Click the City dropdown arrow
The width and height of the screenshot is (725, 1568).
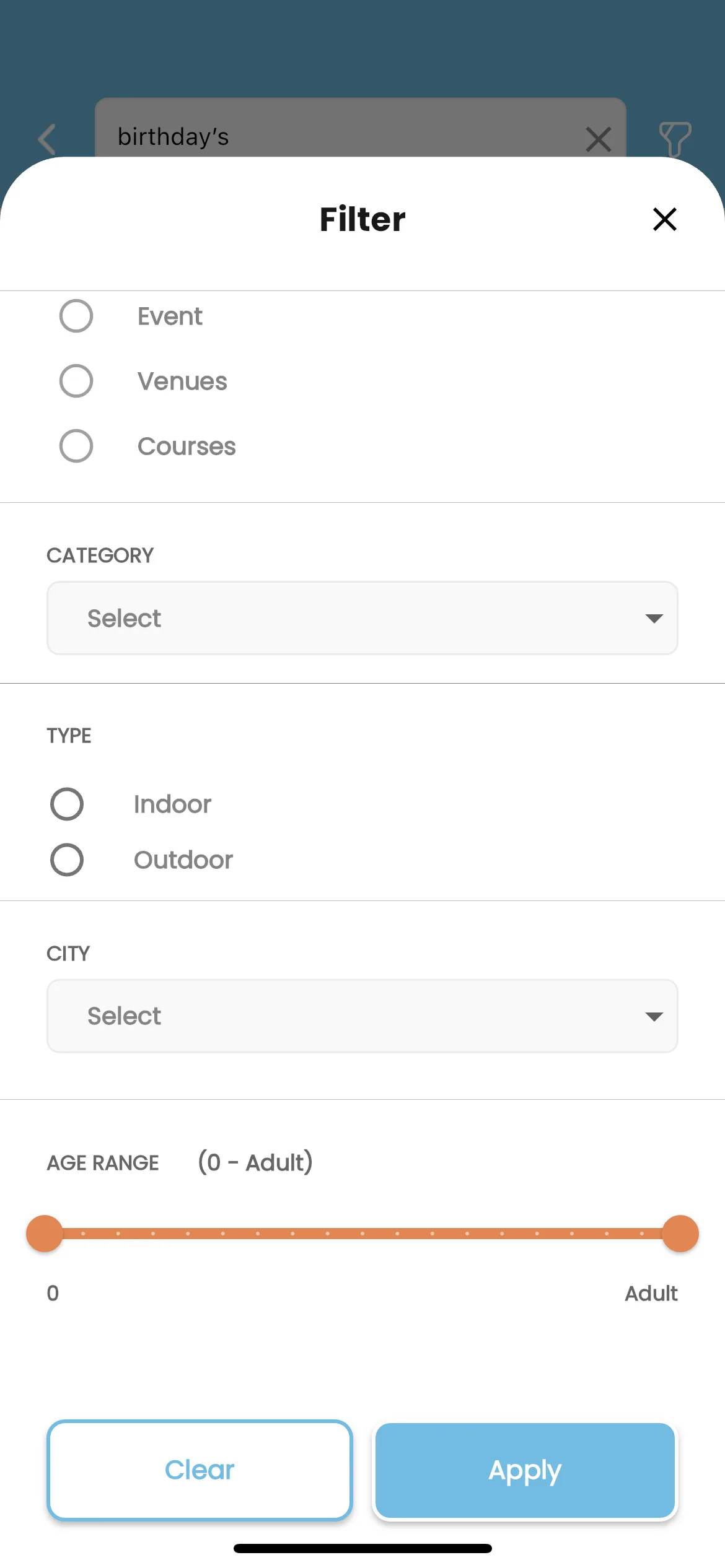pos(654,1016)
